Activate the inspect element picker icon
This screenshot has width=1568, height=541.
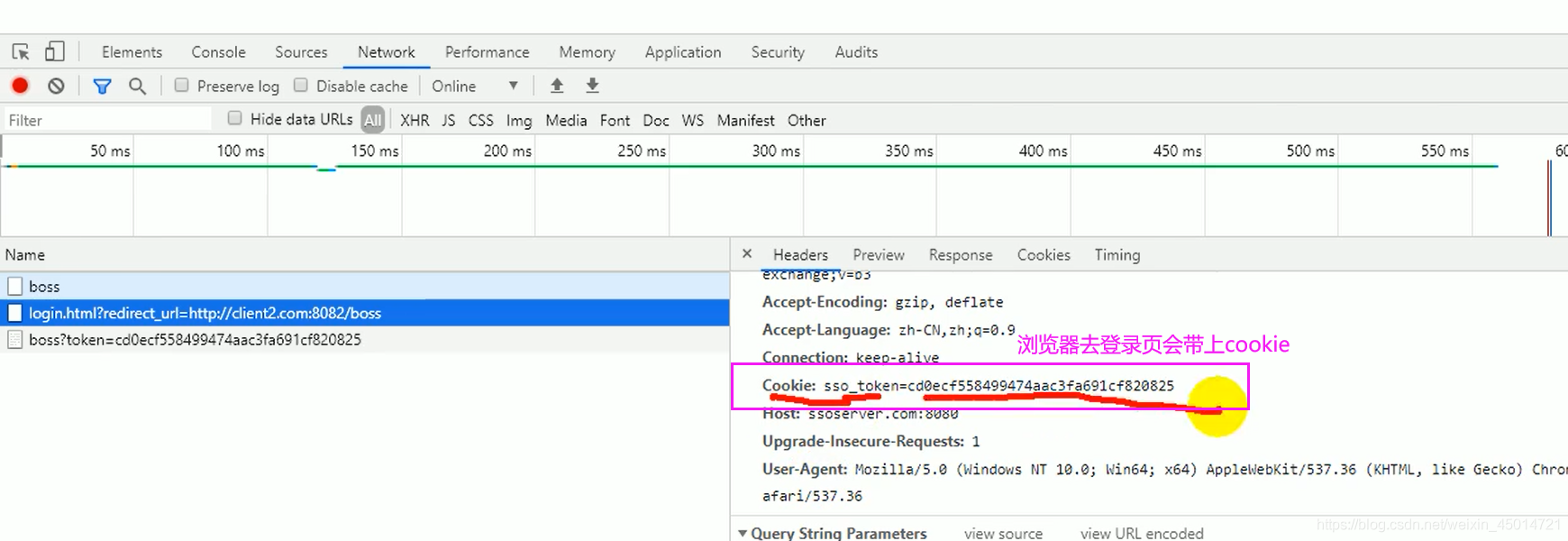(x=21, y=51)
